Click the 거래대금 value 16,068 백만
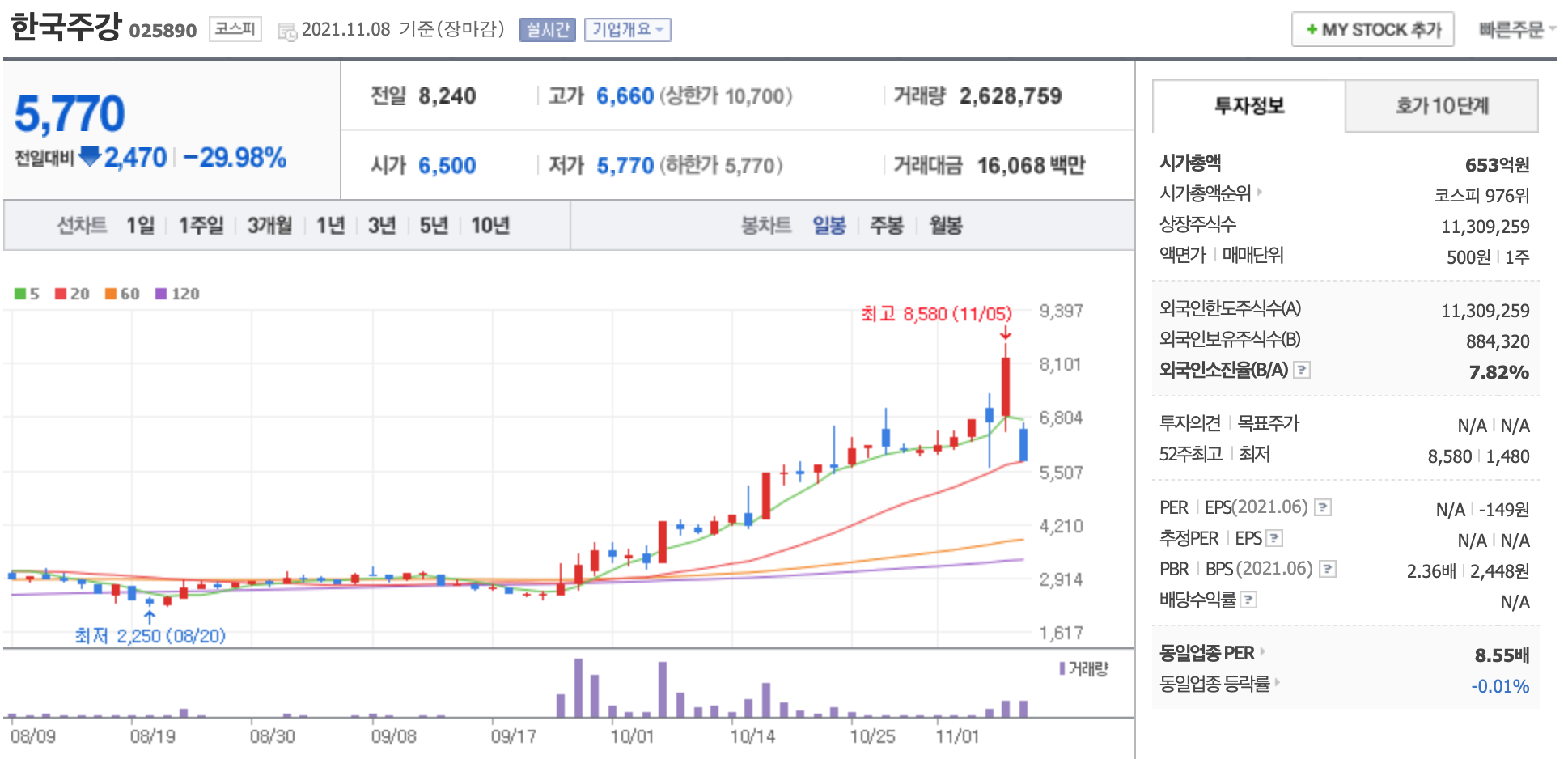The width and height of the screenshot is (1568, 759). tap(1031, 166)
